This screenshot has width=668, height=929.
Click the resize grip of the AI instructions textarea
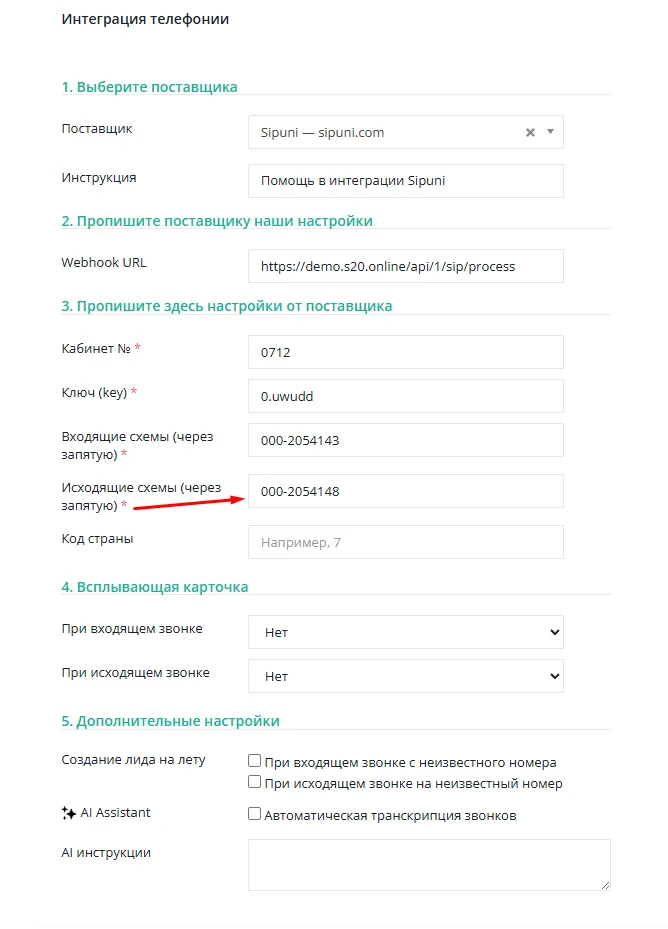(x=605, y=885)
